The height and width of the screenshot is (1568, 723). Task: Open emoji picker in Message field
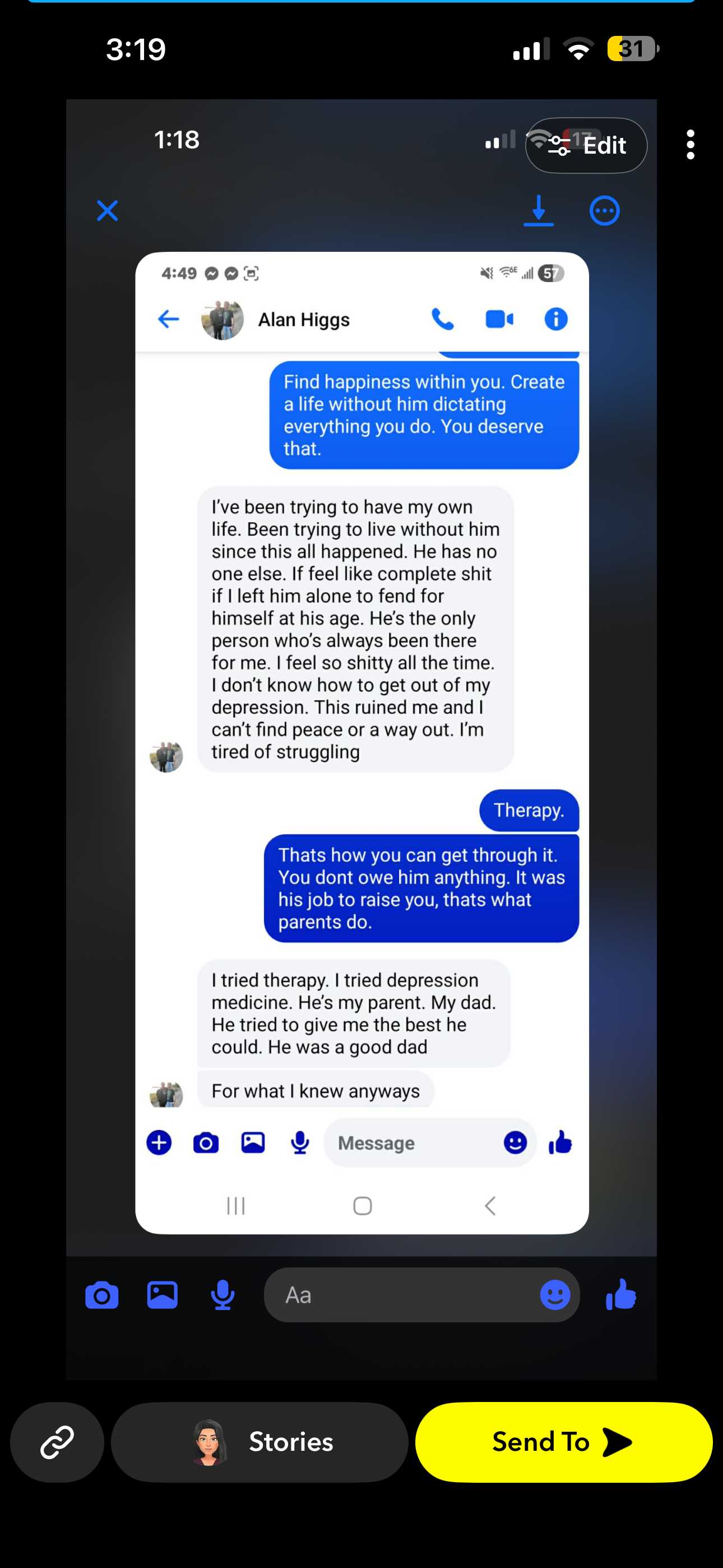tap(515, 1142)
